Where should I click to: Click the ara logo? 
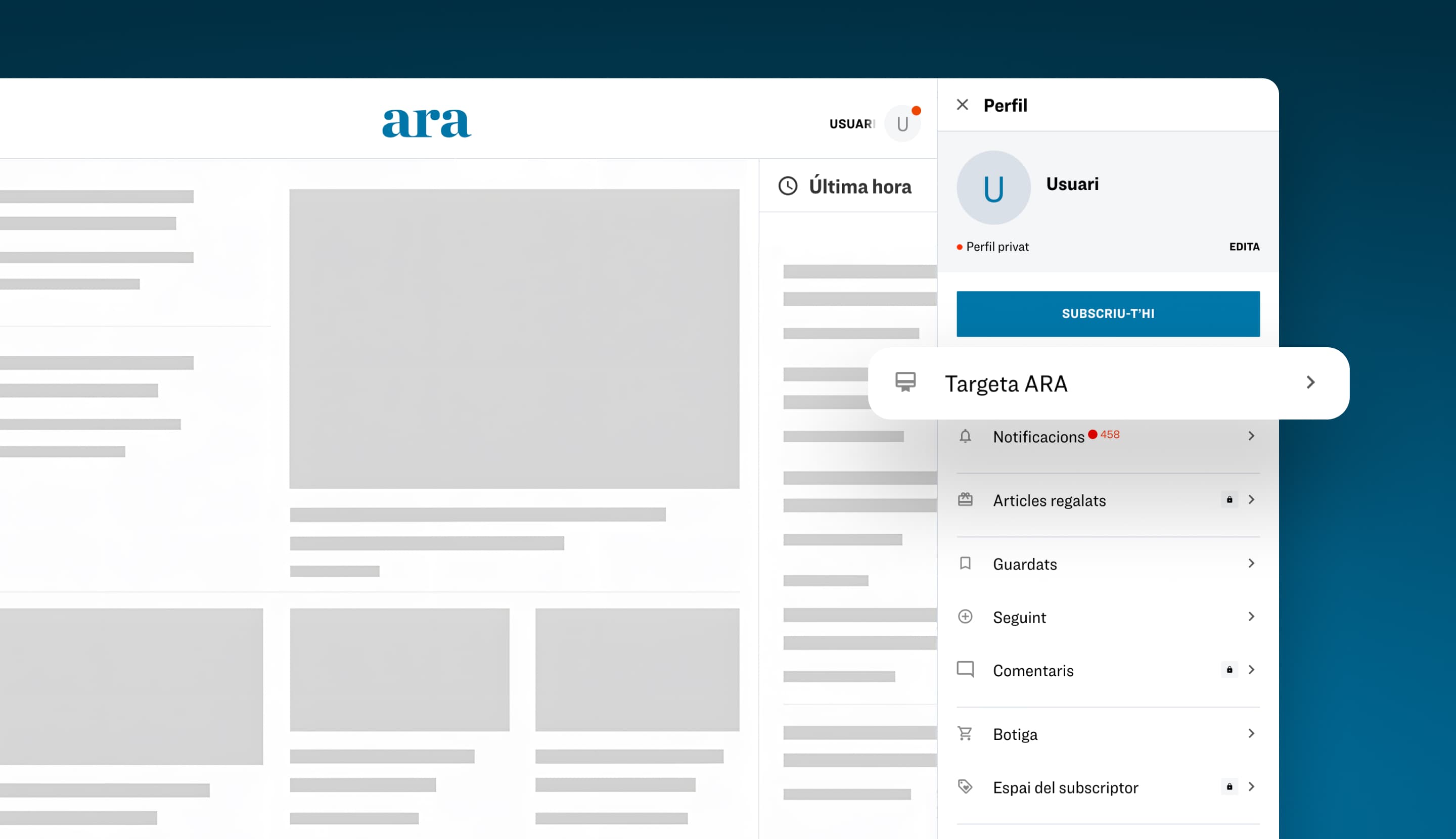tap(427, 123)
